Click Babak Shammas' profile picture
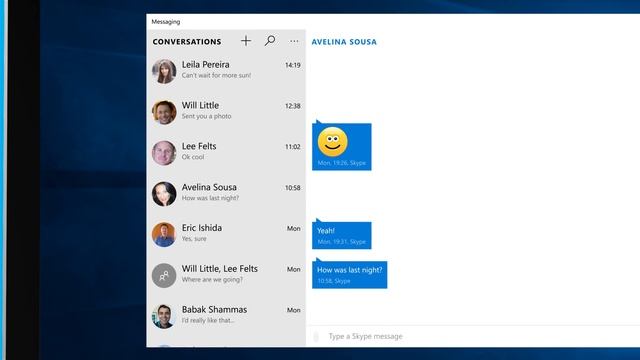Image resolution: width=640 pixels, height=360 pixels. coord(164,316)
